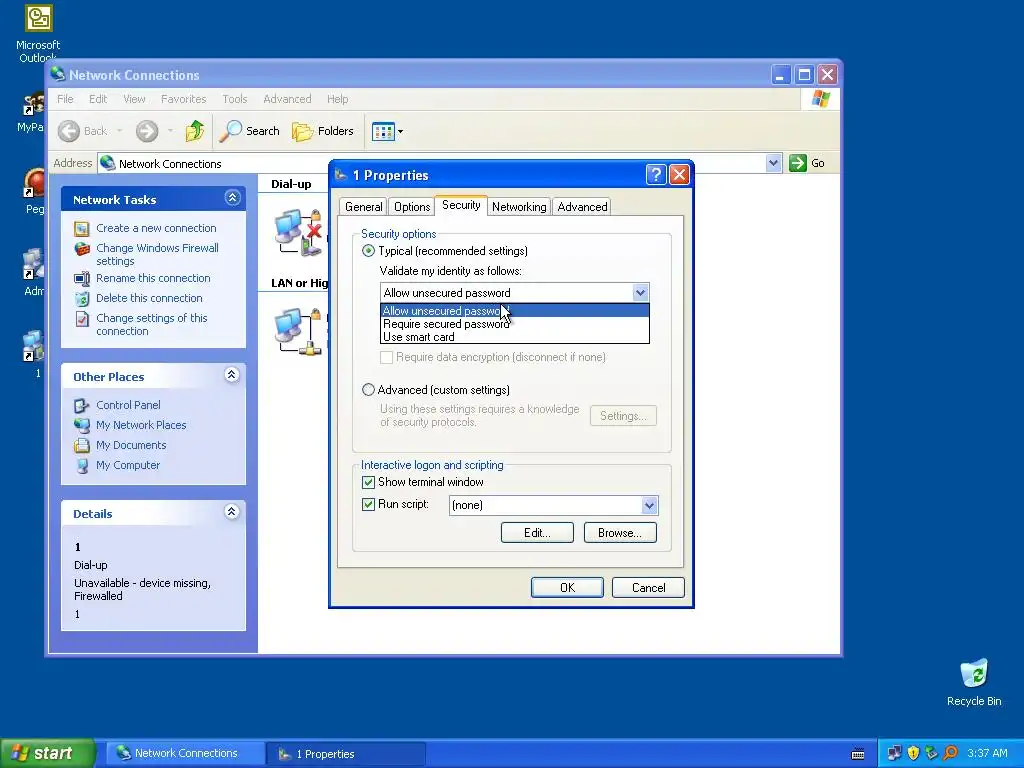Click the Windows Firewall settings icon
Screen dimensions: 1024x768
click(82, 249)
